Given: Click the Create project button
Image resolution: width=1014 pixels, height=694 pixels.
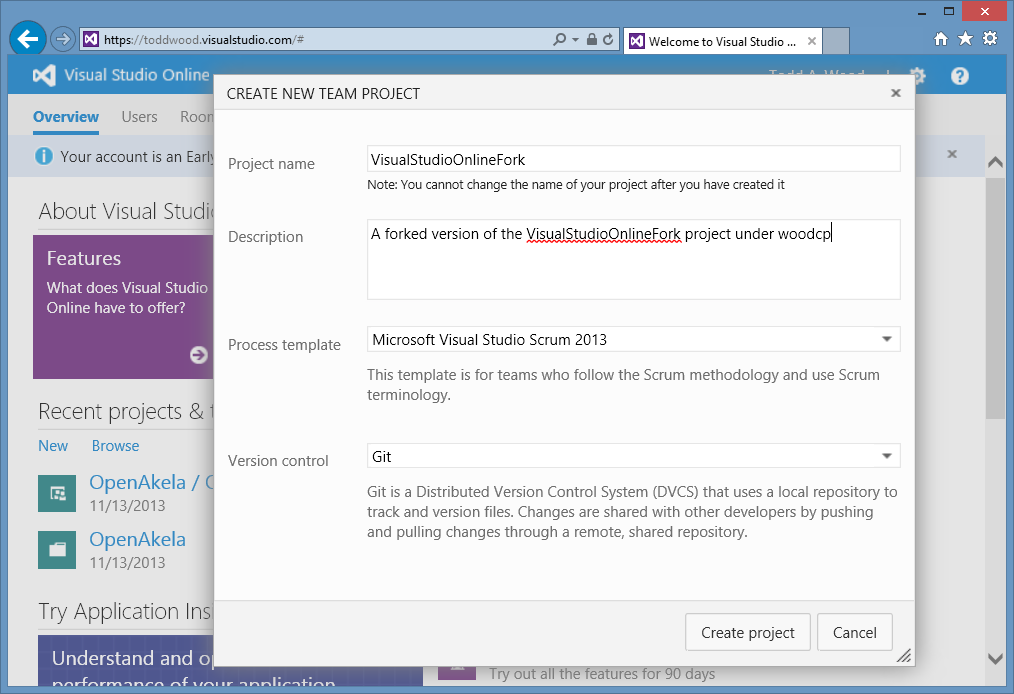Looking at the screenshot, I should 748,632.
